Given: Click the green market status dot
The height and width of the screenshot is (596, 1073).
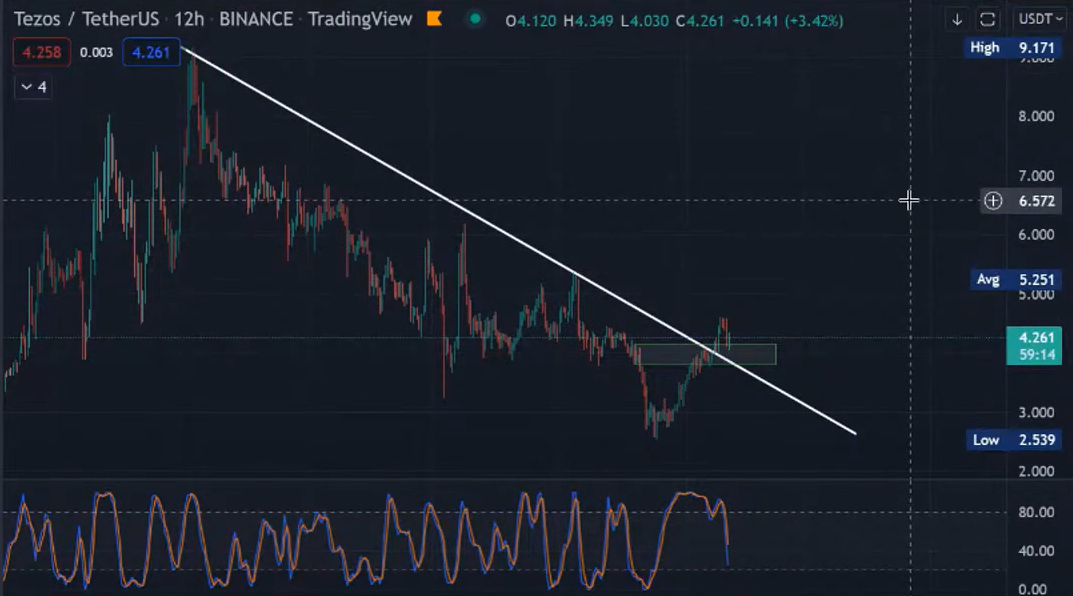Looking at the screenshot, I should [x=475, y=19].
